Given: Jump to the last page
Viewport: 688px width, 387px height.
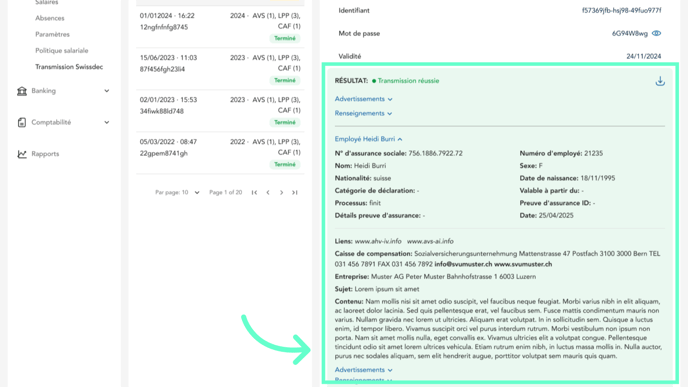Looking at the screenshot, I should [295, 193].
